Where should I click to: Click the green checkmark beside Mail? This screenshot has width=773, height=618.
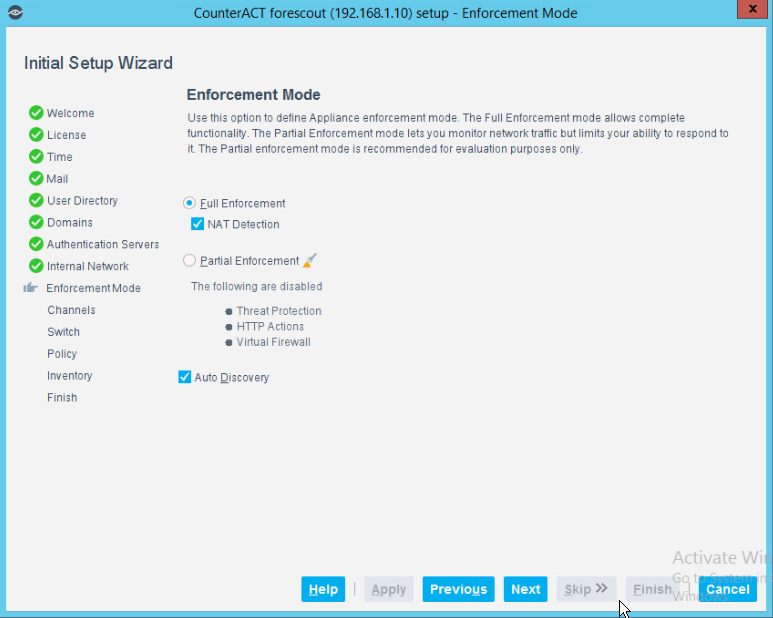[36, 178]
